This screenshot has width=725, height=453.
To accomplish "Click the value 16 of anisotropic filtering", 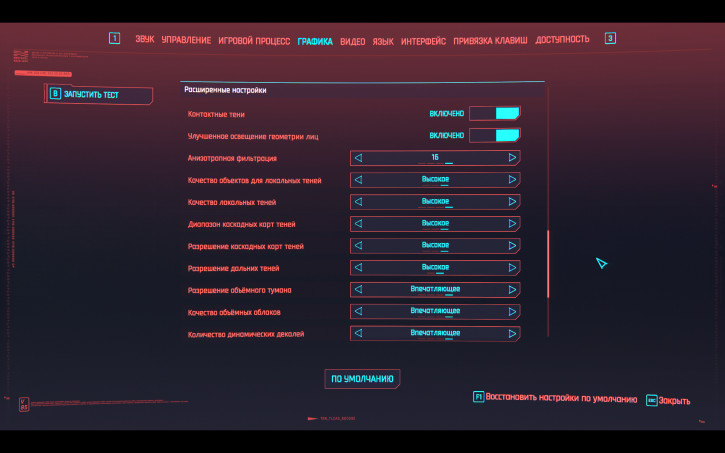I will click(x=435, y=157).
